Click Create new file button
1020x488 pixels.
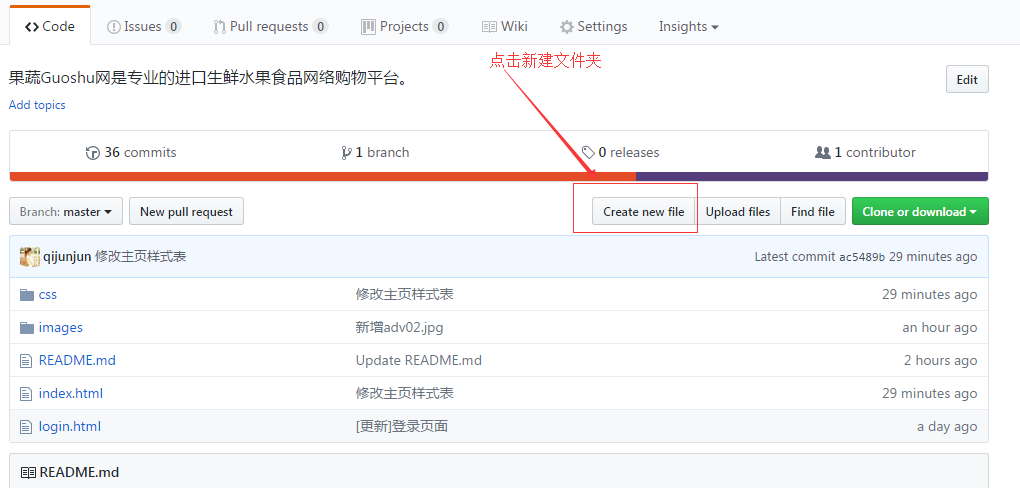[x=643, y=211]
